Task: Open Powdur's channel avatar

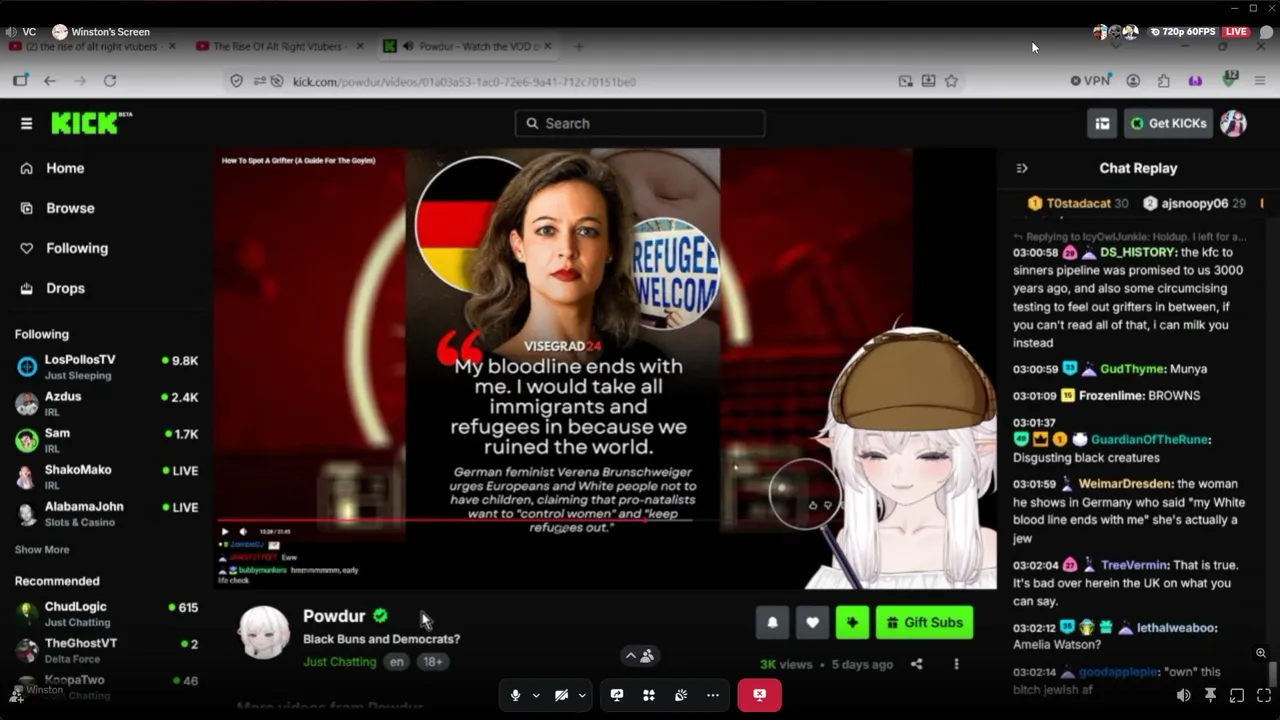Action: pyautogui.click(x=264, y=632)
